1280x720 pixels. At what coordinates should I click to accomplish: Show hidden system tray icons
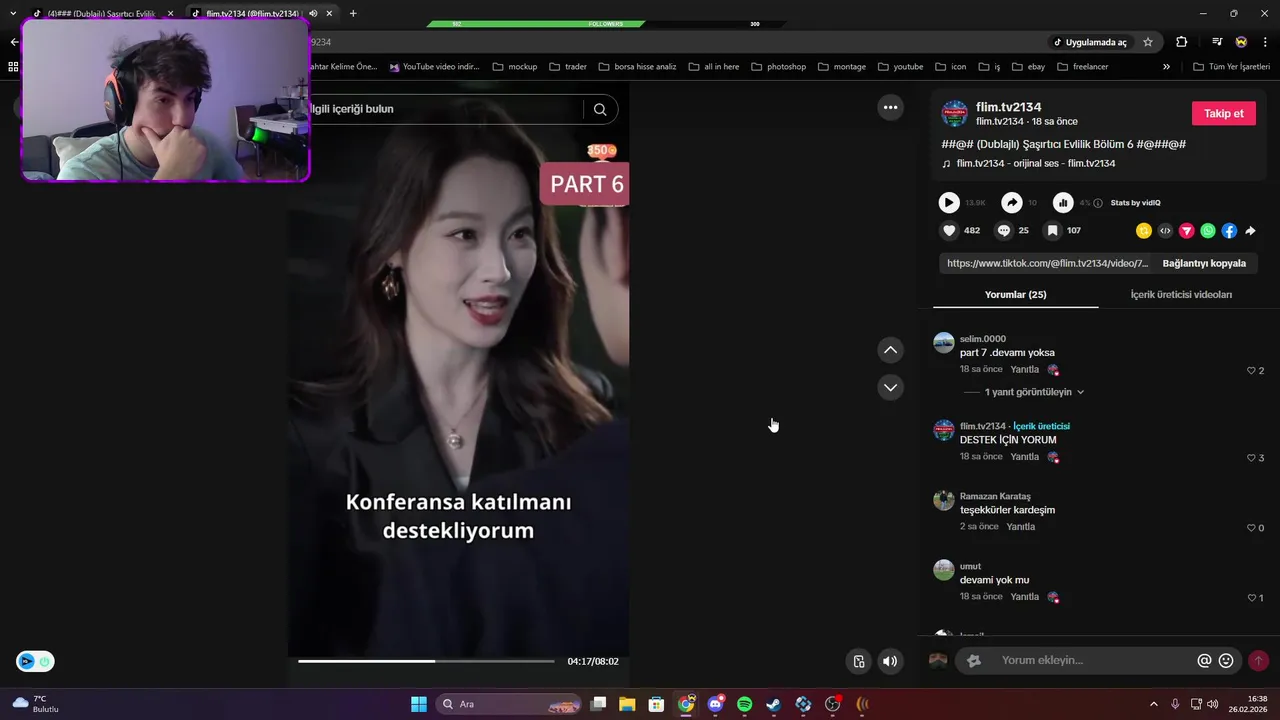pyautogui.click(x=1154, y=704)
